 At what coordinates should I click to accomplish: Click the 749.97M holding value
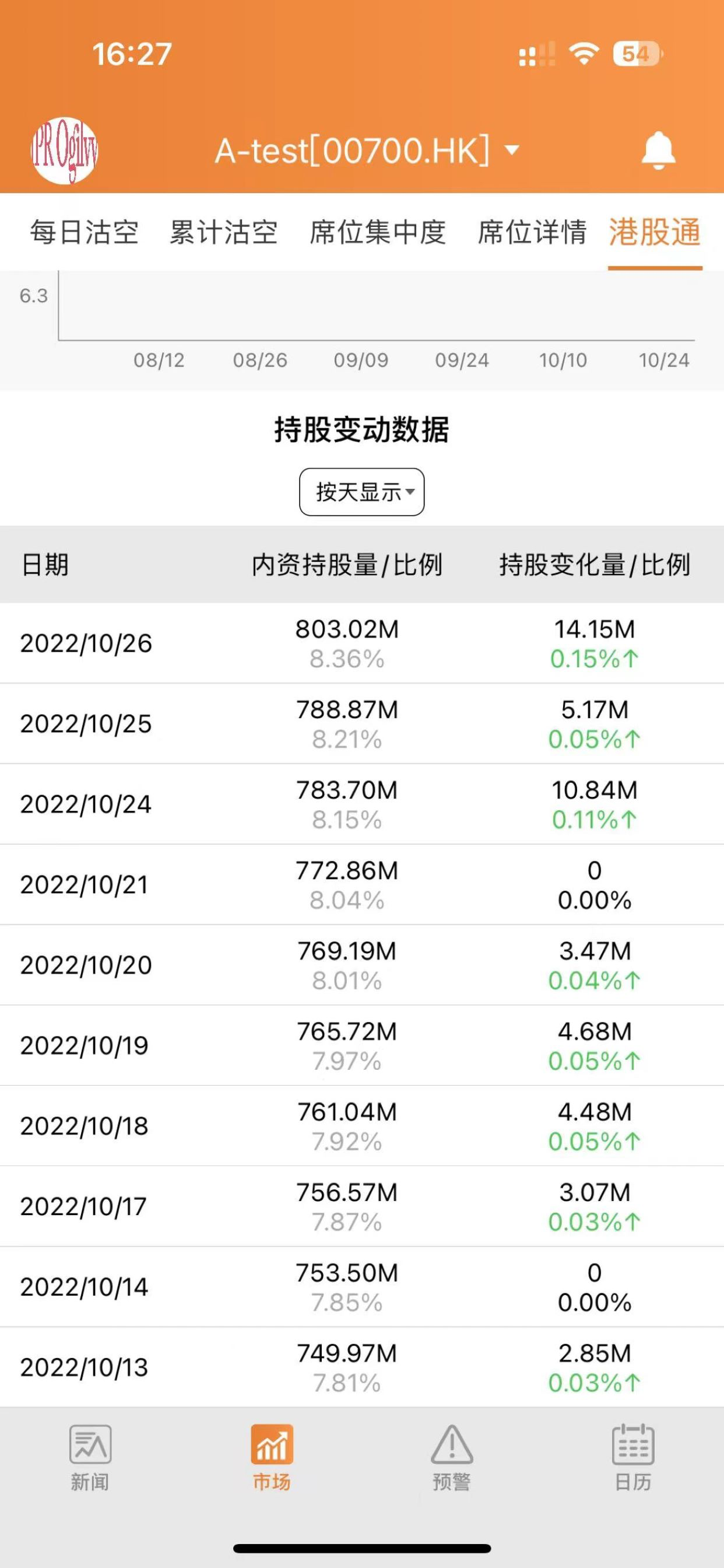pyautogui.click(x=347, y=1353)
